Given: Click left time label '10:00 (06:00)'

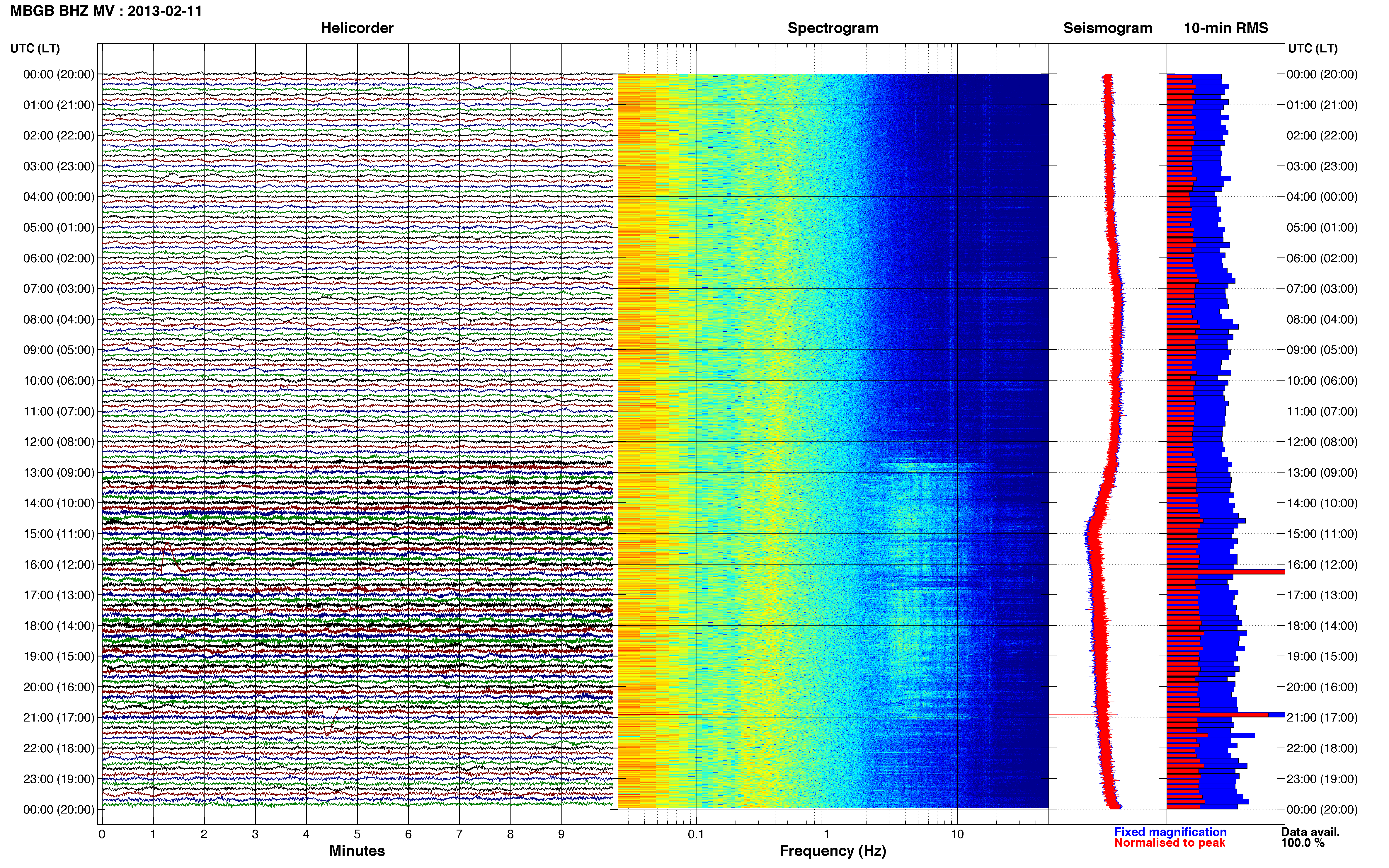Looking at the screenshot, I should pyautogui.click(x=59, y=381).
